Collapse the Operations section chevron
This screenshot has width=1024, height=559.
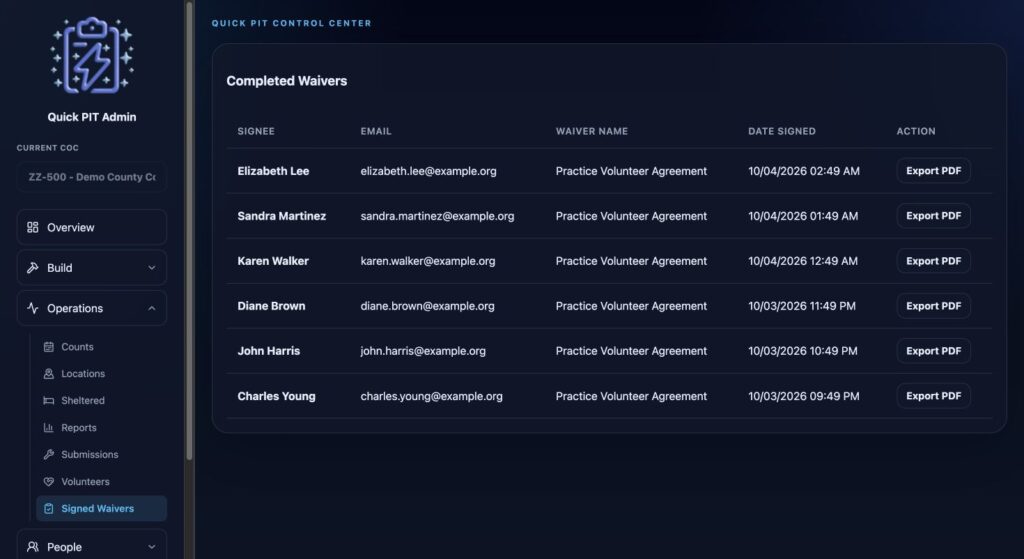[152, 308]
